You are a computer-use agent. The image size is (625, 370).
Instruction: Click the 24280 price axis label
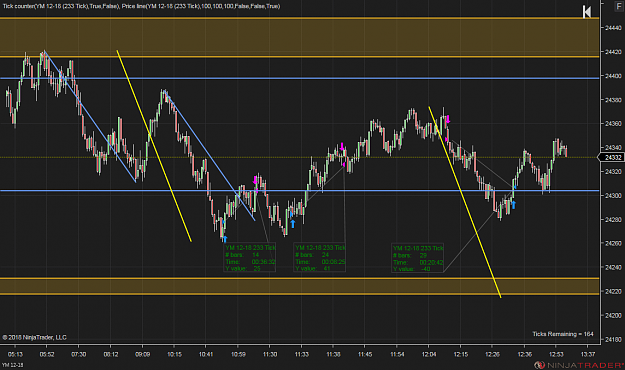[x=613, y=219]
